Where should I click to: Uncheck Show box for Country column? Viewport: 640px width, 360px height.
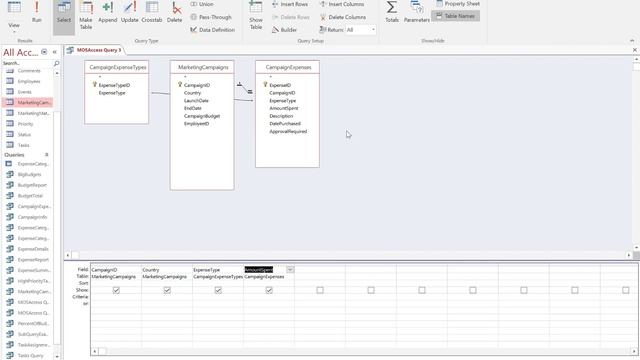click(x=167, y=290)
